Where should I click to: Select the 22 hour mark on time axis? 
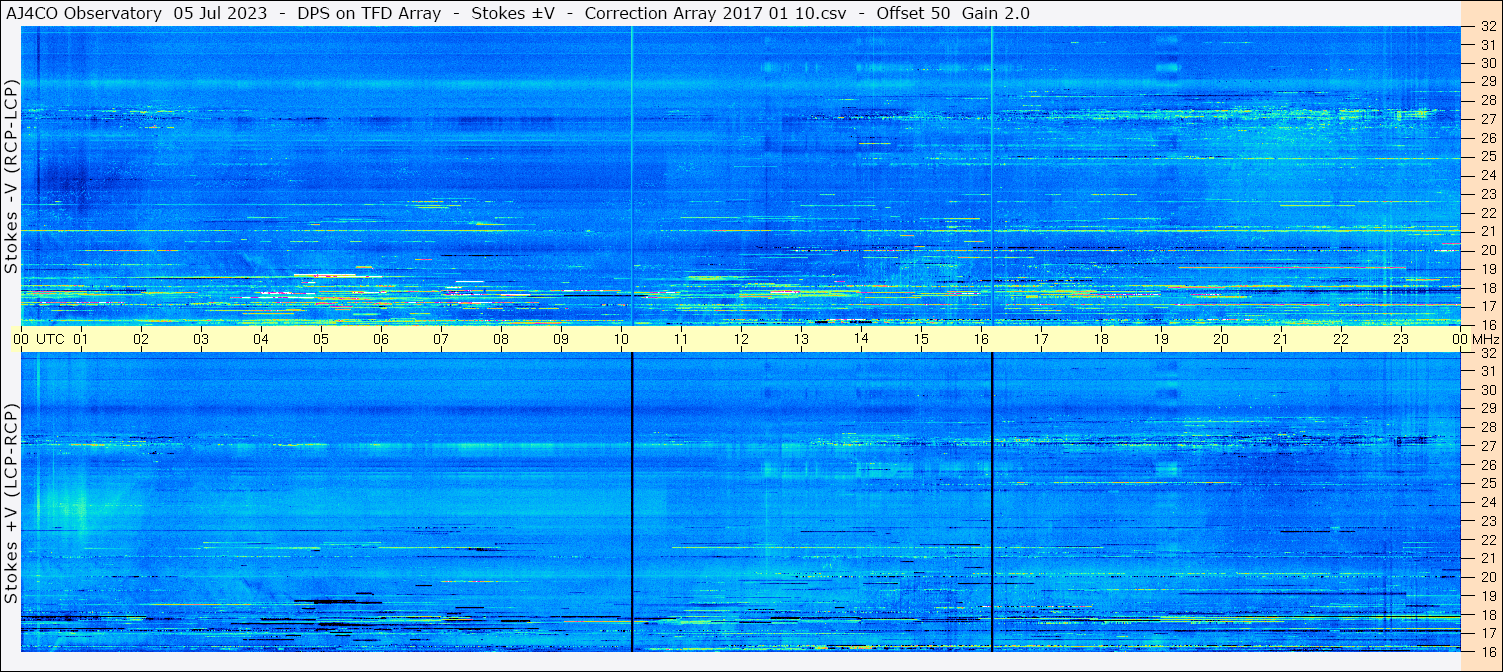tap(1341, 339)
